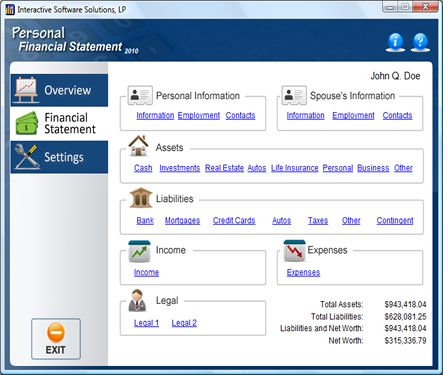The height and width of the screenshot is (375, 443).
Task: Minimize the application window
Action: click(390, 7)
